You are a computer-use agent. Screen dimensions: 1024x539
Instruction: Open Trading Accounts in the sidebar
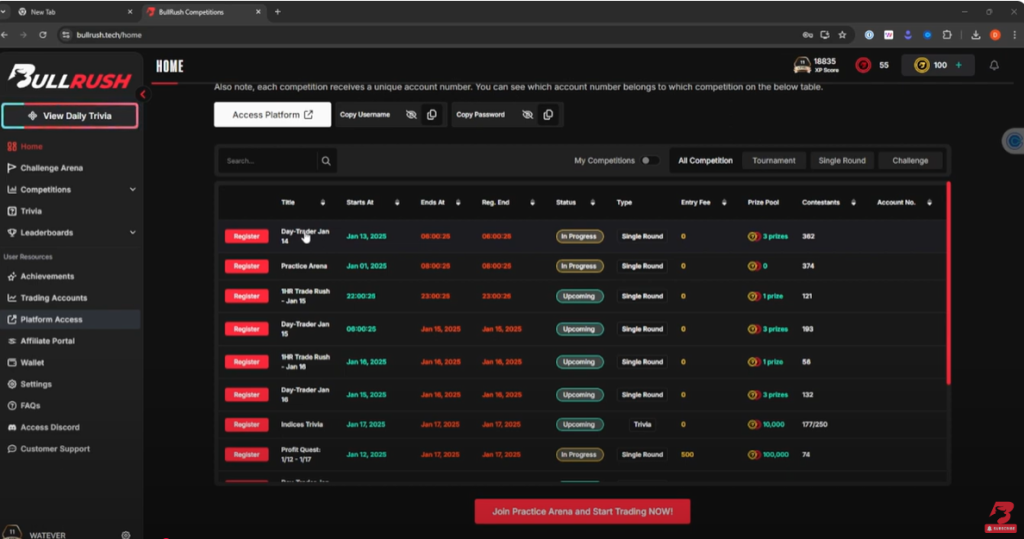54,298
